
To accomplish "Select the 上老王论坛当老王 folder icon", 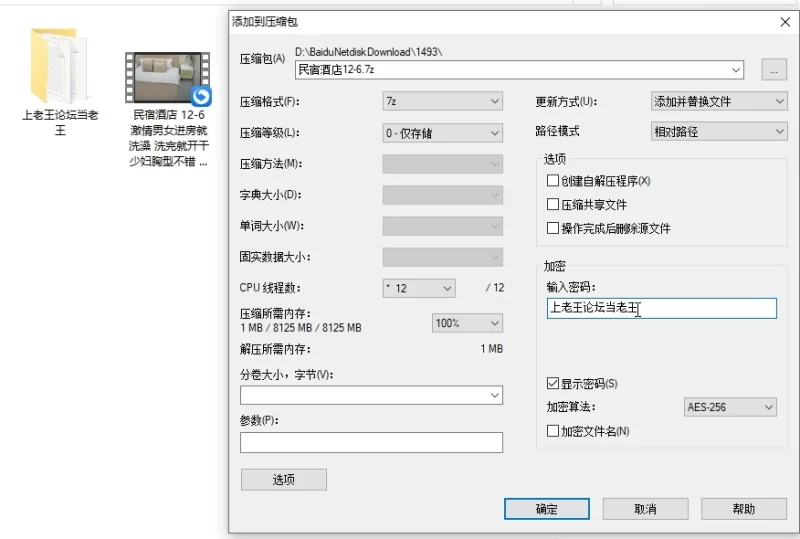I will tap(60, 66).
